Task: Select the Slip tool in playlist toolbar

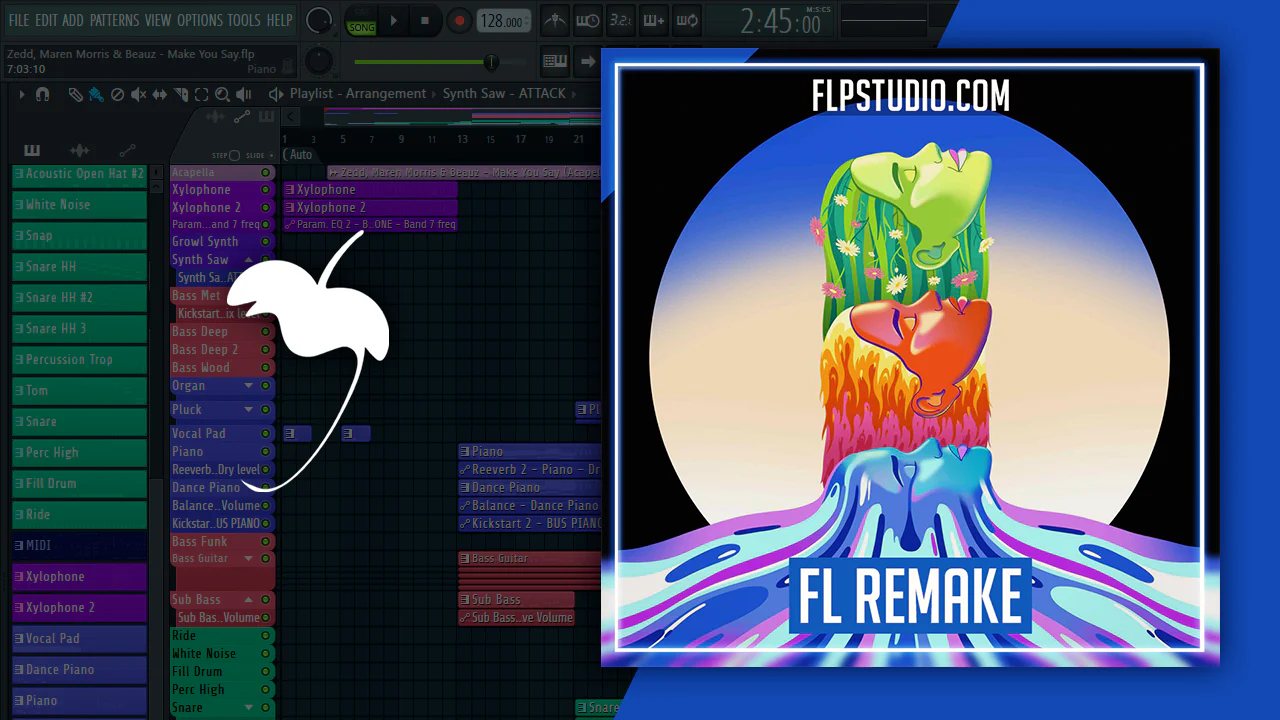Action: [160, 94]
